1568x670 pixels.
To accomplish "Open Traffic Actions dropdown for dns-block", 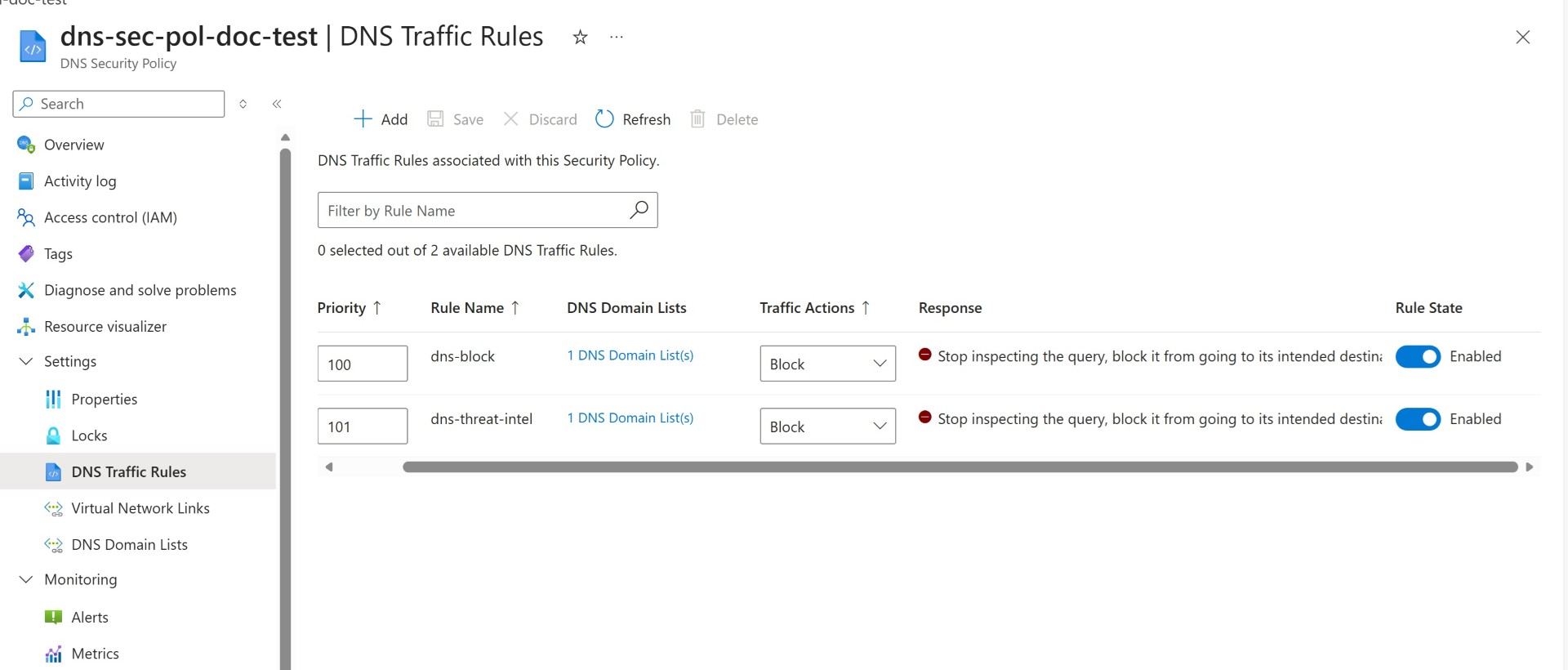I will (x=827, y=364).
